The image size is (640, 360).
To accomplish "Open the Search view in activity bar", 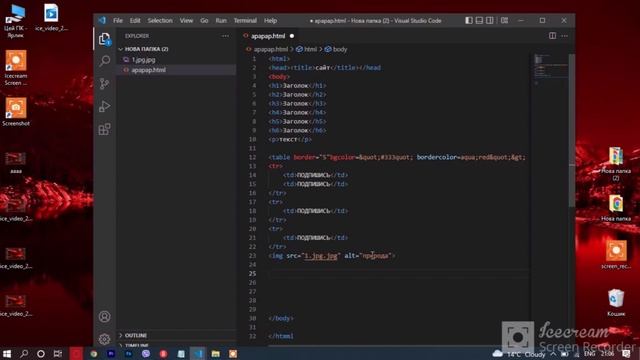I will point(104,61).
